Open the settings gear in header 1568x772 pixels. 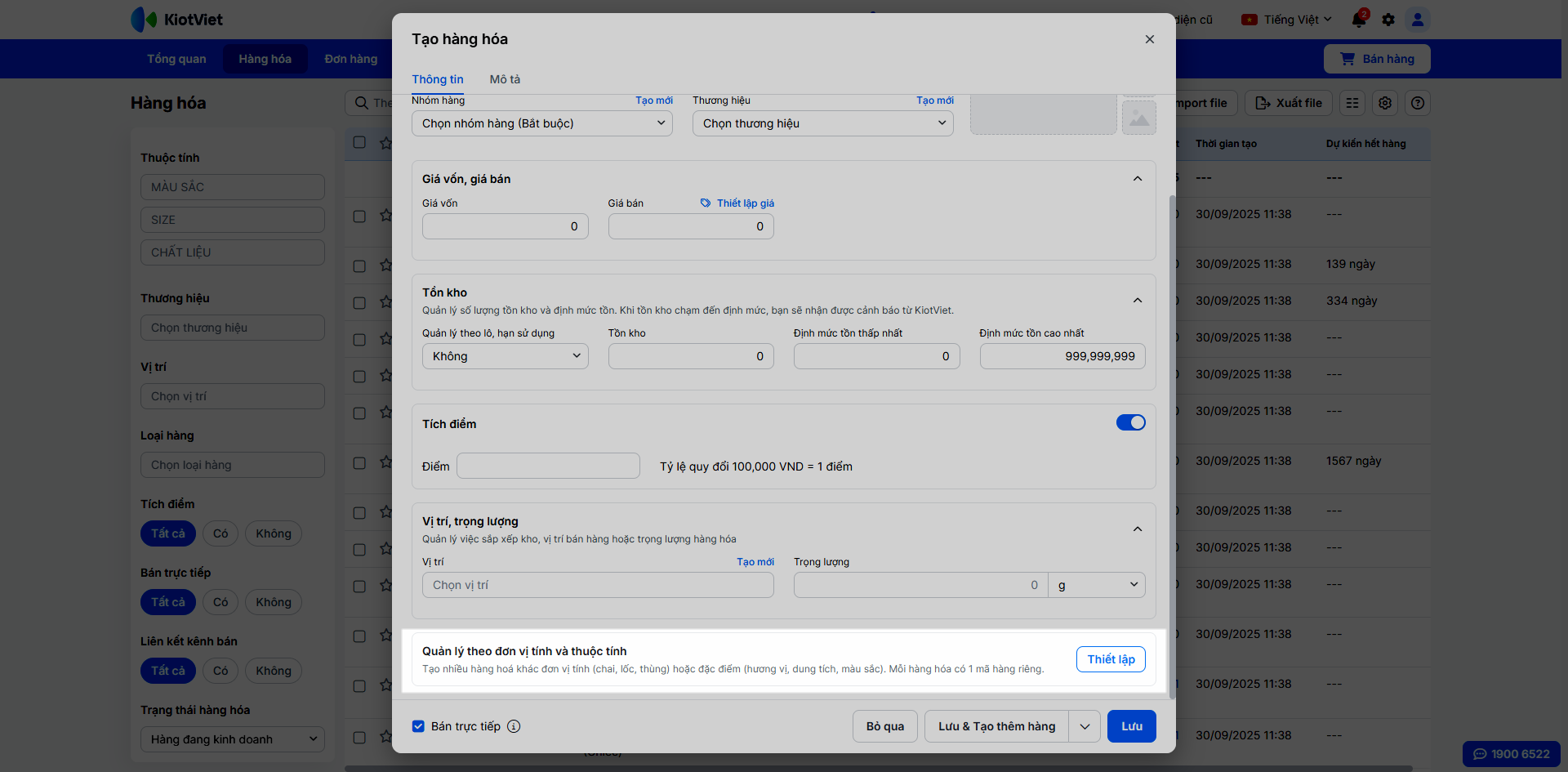click(1388, 20)
